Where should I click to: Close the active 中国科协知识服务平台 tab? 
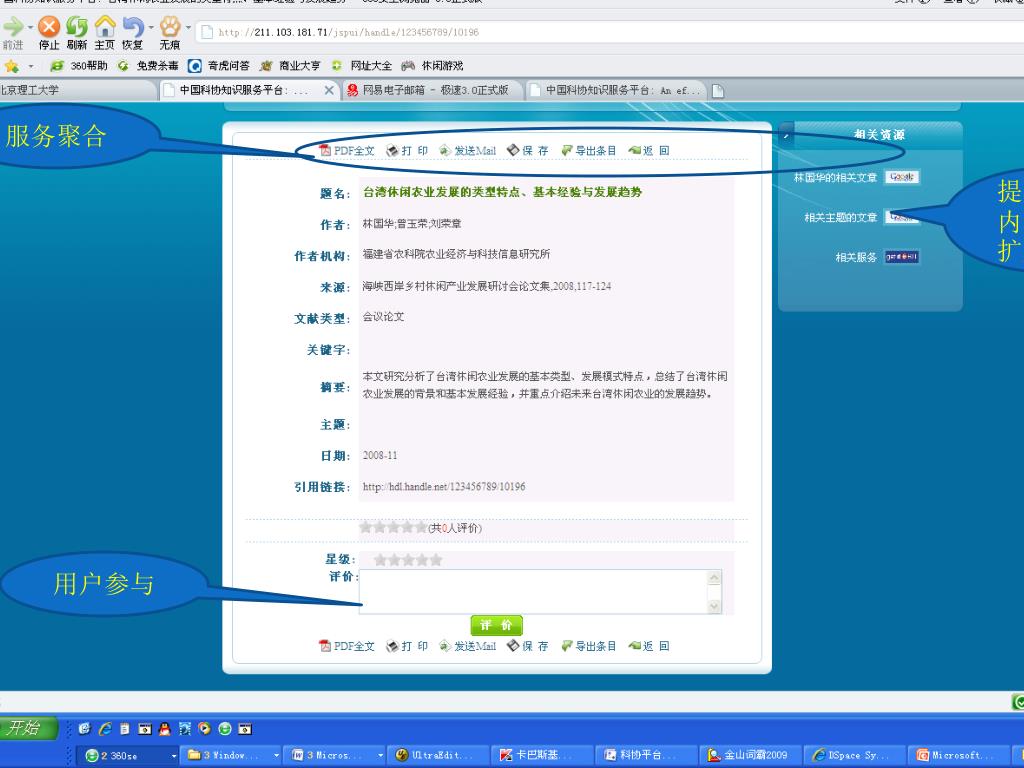(x=330, y=90)
